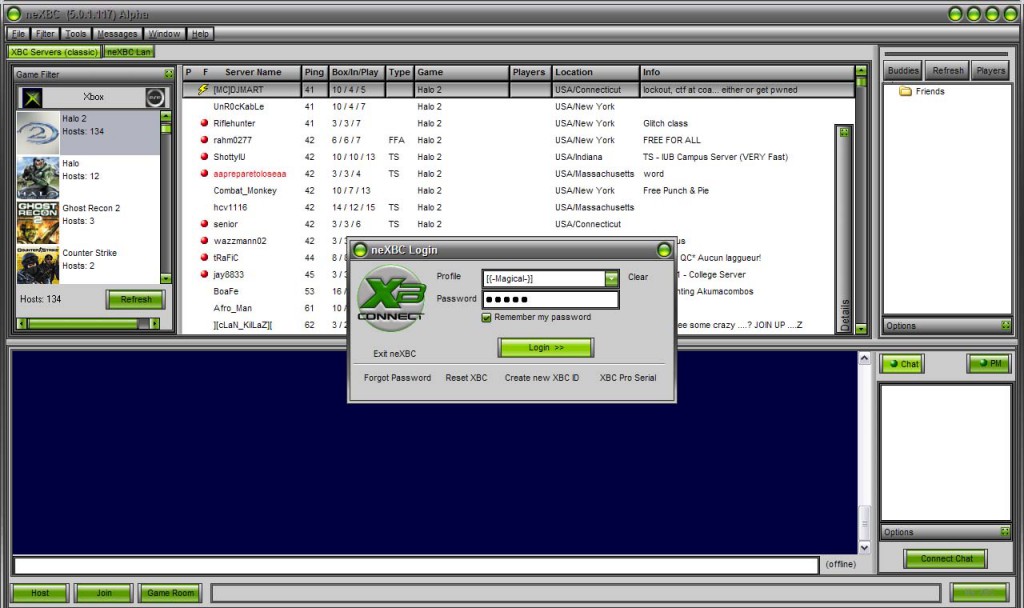Click the chat message input field
1024x608 pixels.
click(x=416, y=566)
